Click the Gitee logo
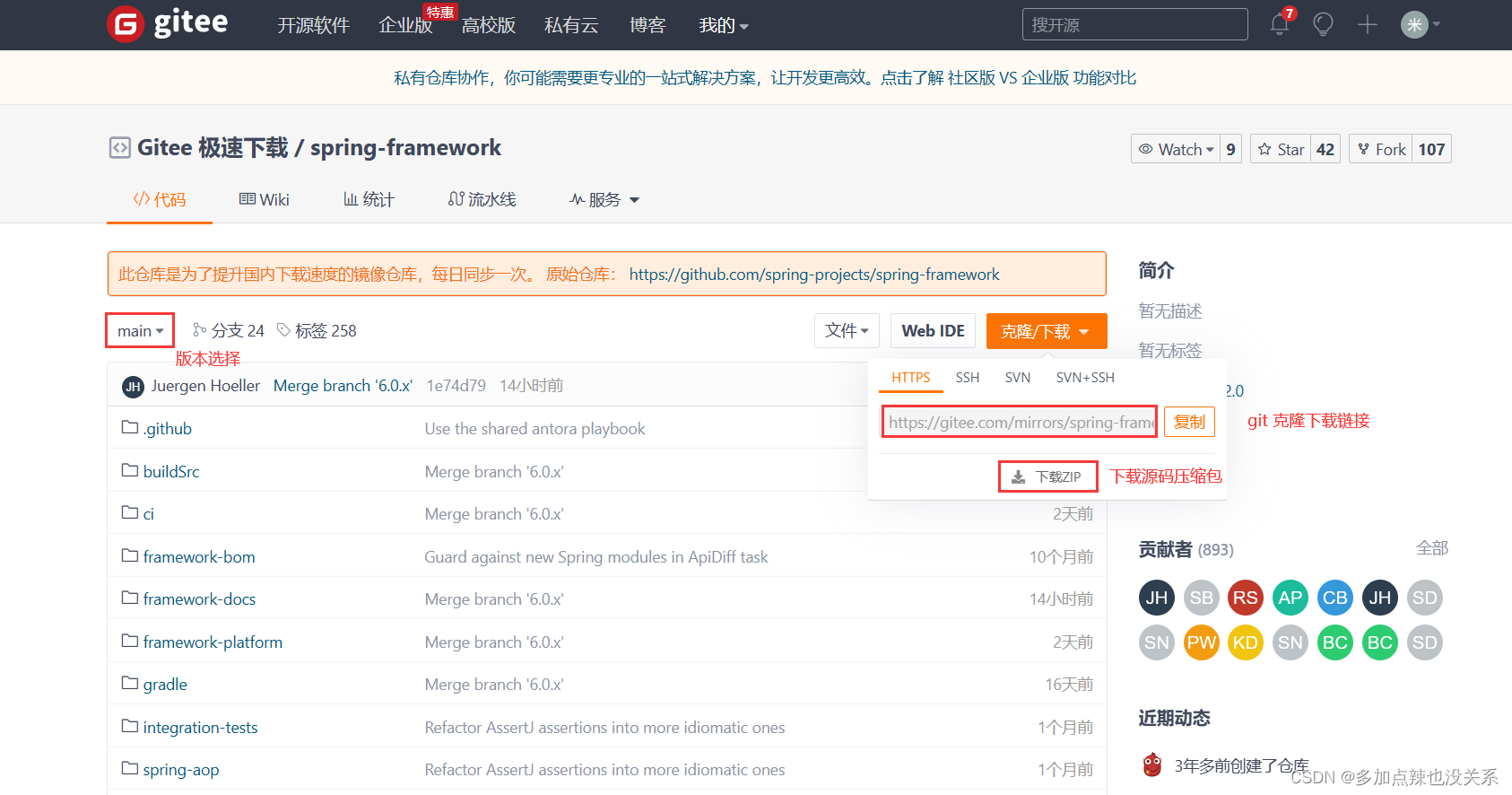The image size is (1512, 795). pos(168,24)
